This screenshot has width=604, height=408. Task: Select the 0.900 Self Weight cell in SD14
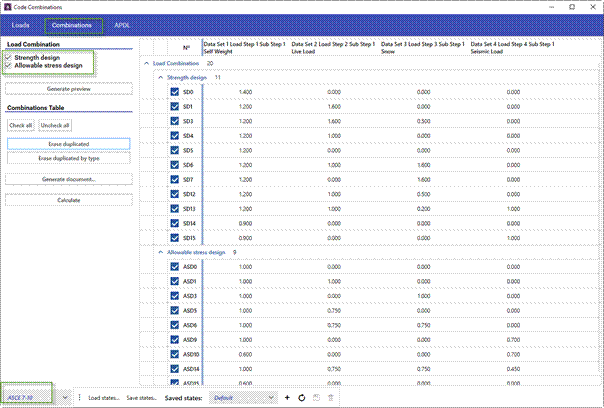[x=245, y=223]
